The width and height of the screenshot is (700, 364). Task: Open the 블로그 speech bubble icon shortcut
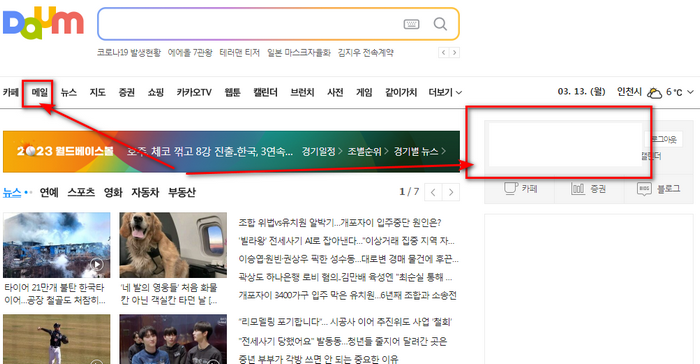(x=644, y=189)
